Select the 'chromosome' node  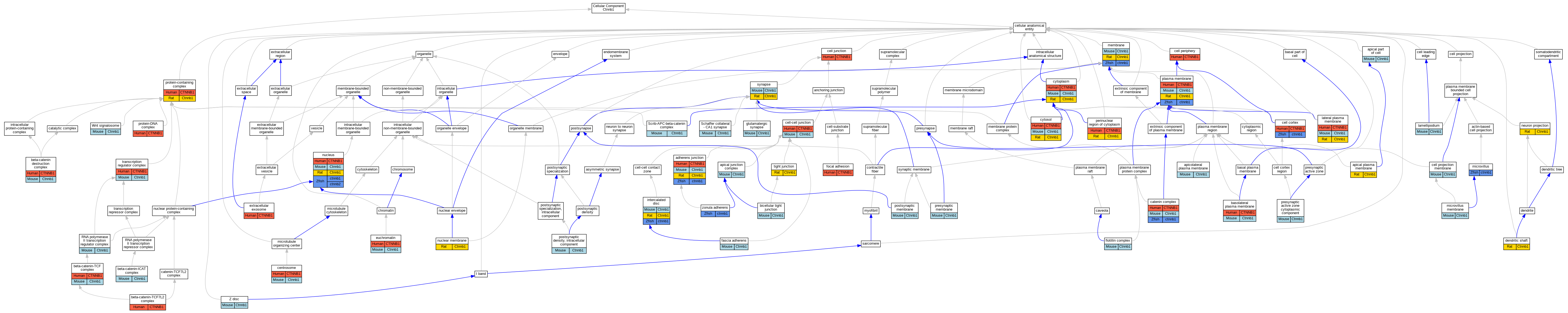(x=402, y=169)
